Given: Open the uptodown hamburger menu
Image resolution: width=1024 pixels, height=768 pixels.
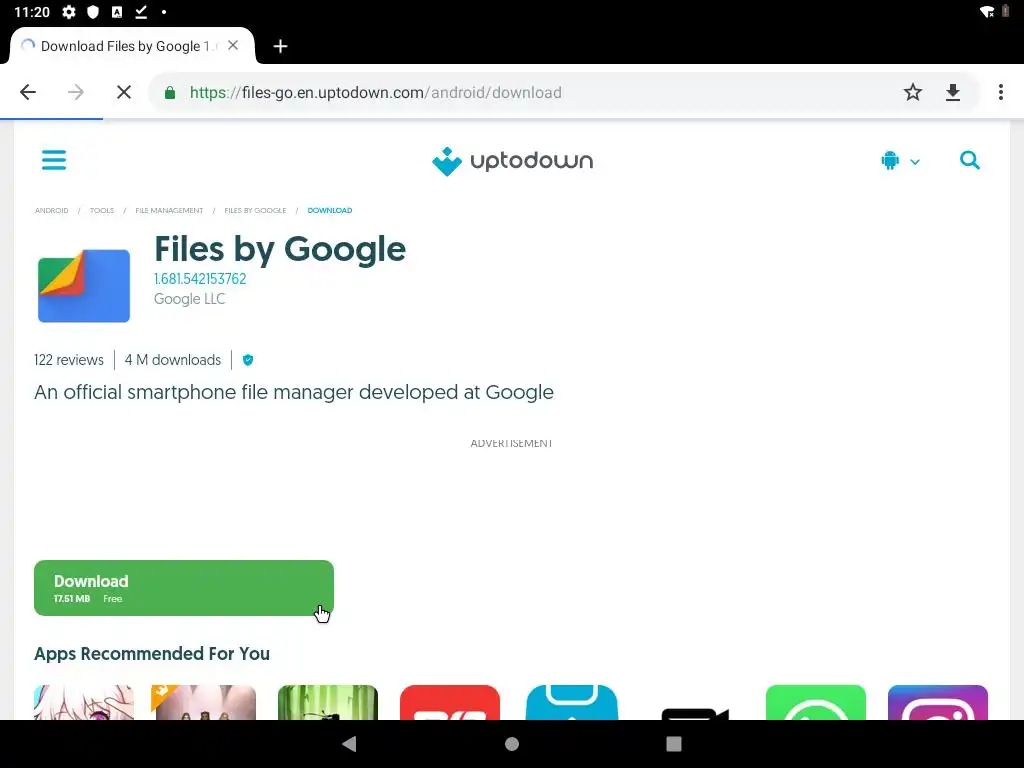Looking at the screenshot, I should point(54,160).
